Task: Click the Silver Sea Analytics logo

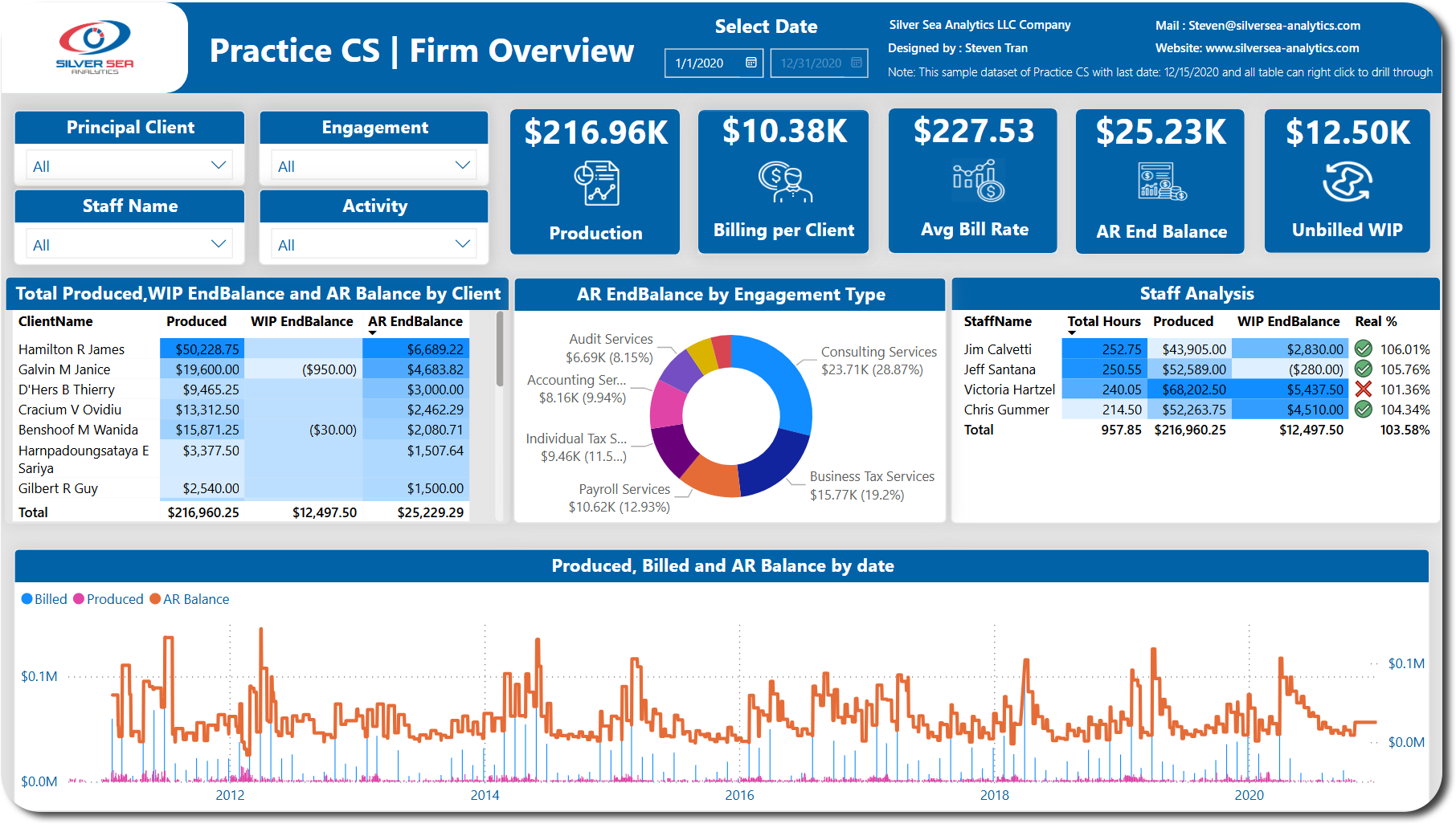Action: point(95,47)
